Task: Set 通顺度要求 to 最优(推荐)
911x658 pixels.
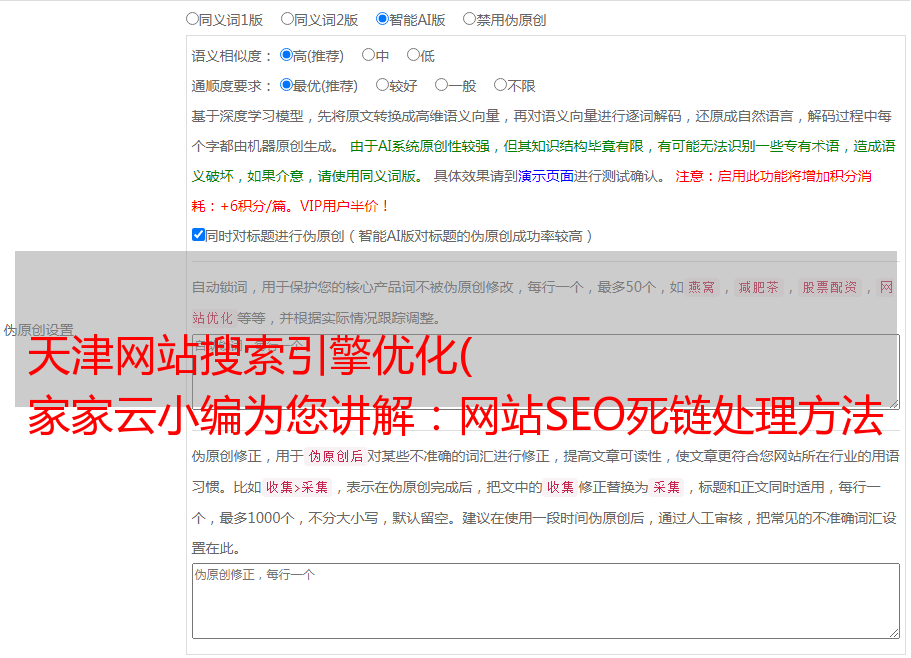Action: click(286, 85)
